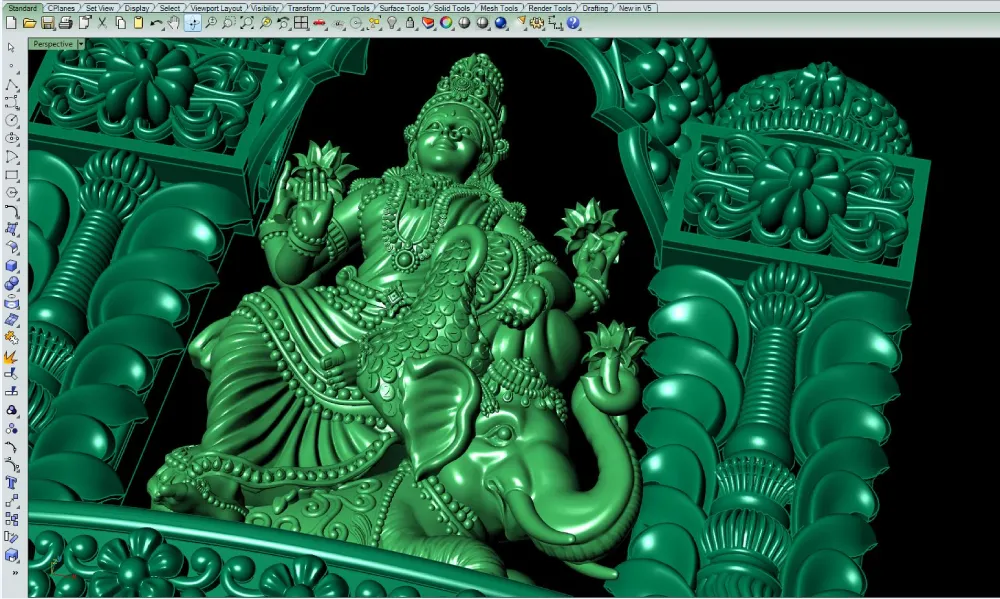
Task: Select the Circle tool
Action: 11,120
